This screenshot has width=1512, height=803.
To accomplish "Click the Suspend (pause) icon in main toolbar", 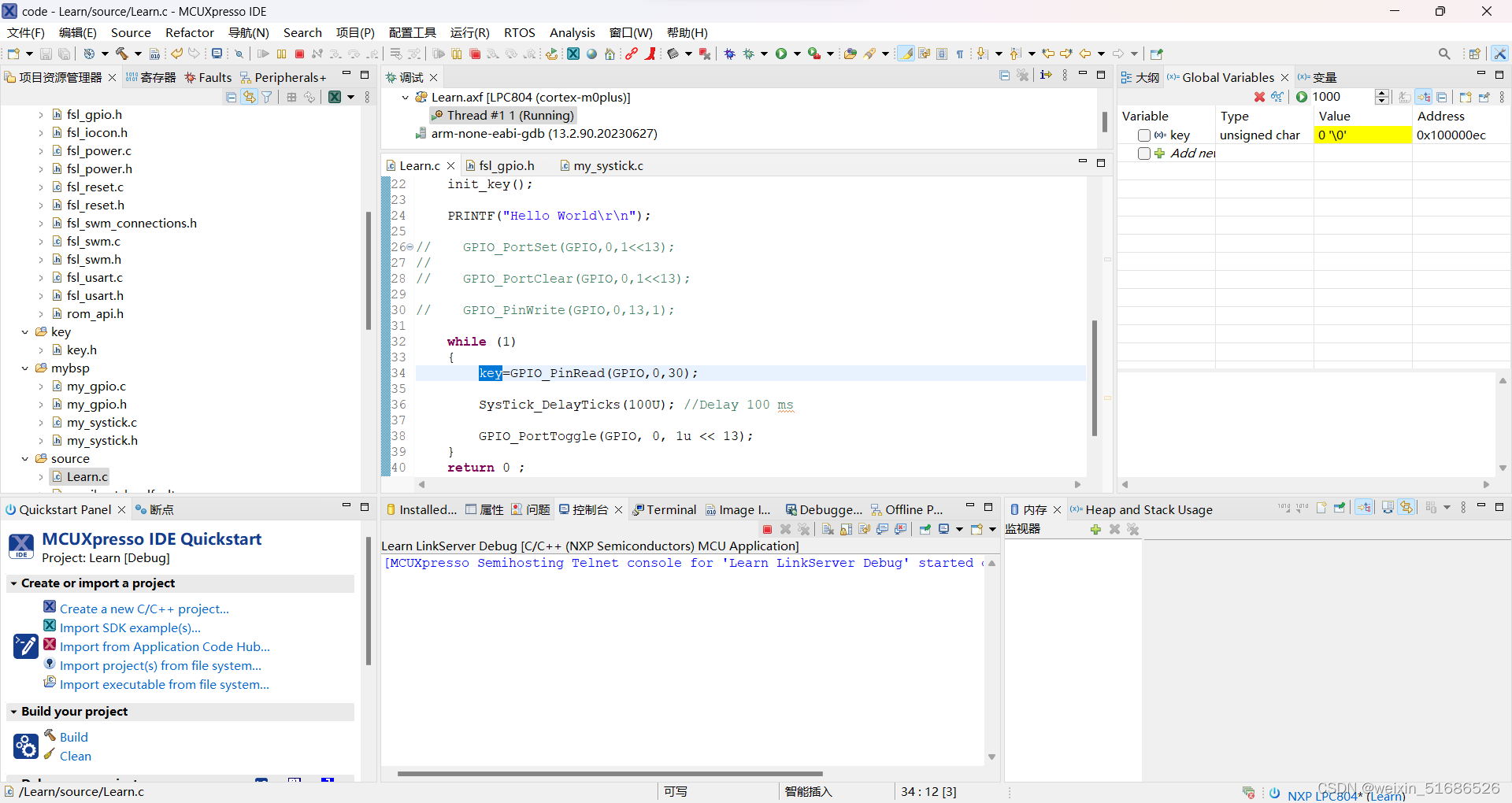I will (281, 54).
